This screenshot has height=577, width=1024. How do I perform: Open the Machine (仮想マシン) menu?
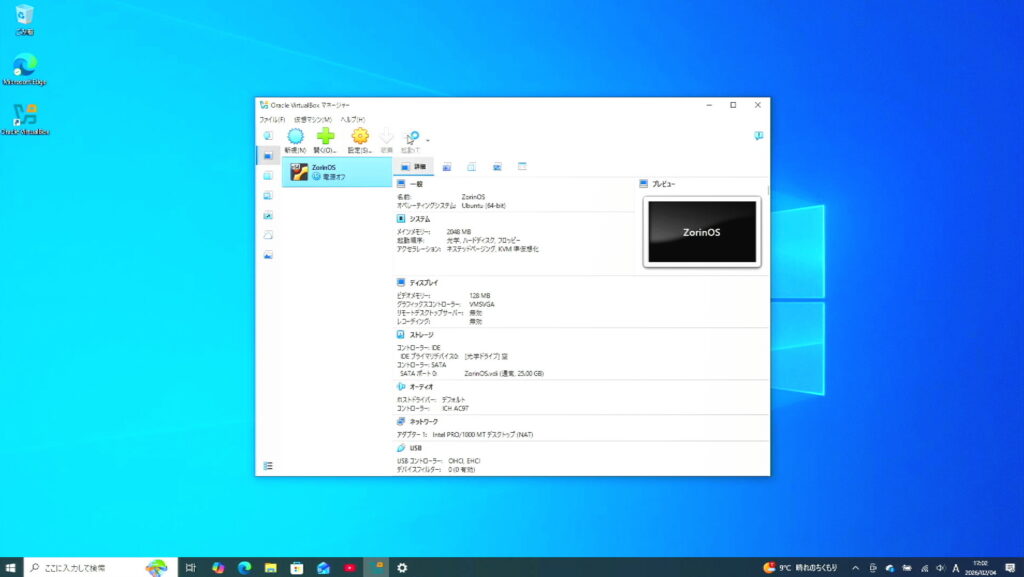coord(312,119)
